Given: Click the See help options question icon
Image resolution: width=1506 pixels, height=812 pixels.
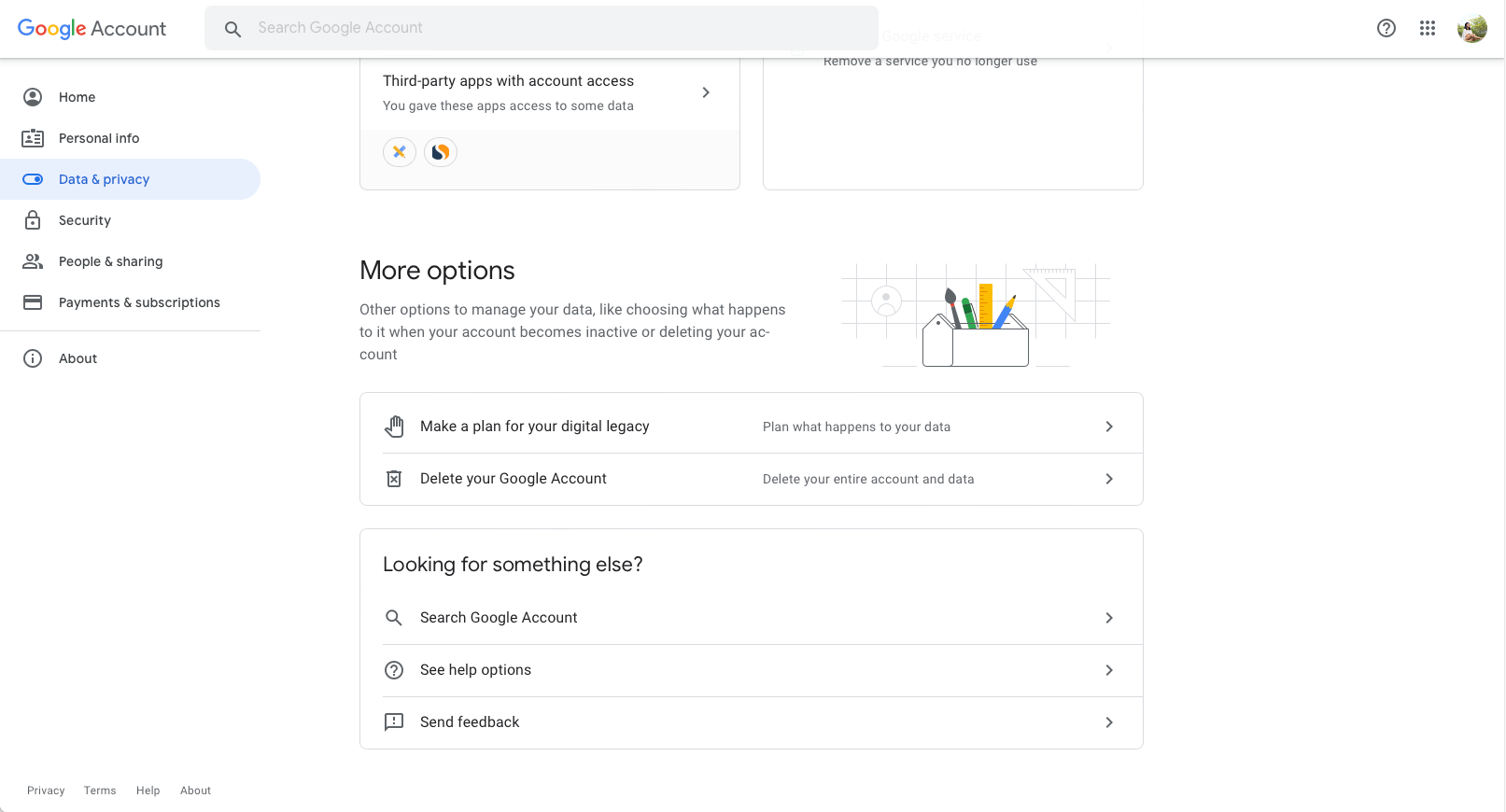Looking at the screenshot, I should (x=394, y=669).
